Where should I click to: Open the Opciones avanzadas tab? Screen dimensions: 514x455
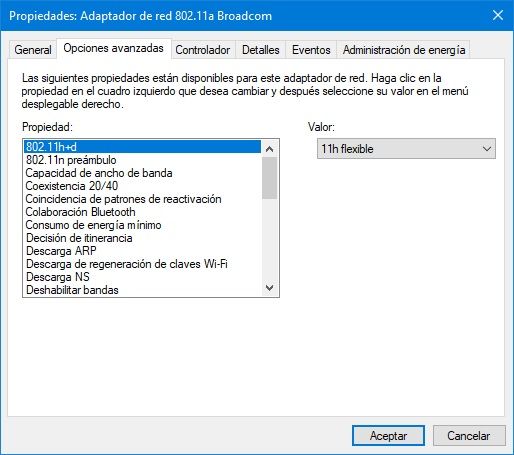(x=113, y=48)
